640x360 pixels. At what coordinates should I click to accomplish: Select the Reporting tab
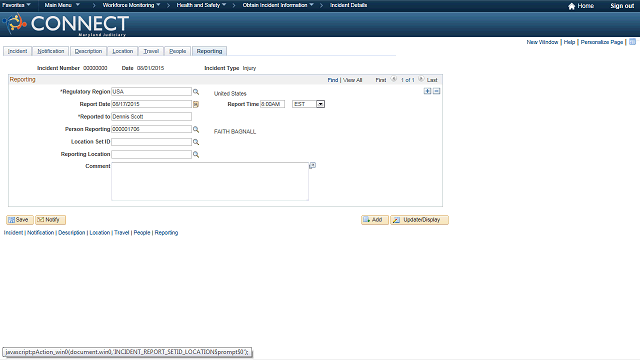click(x=209, y=51)
